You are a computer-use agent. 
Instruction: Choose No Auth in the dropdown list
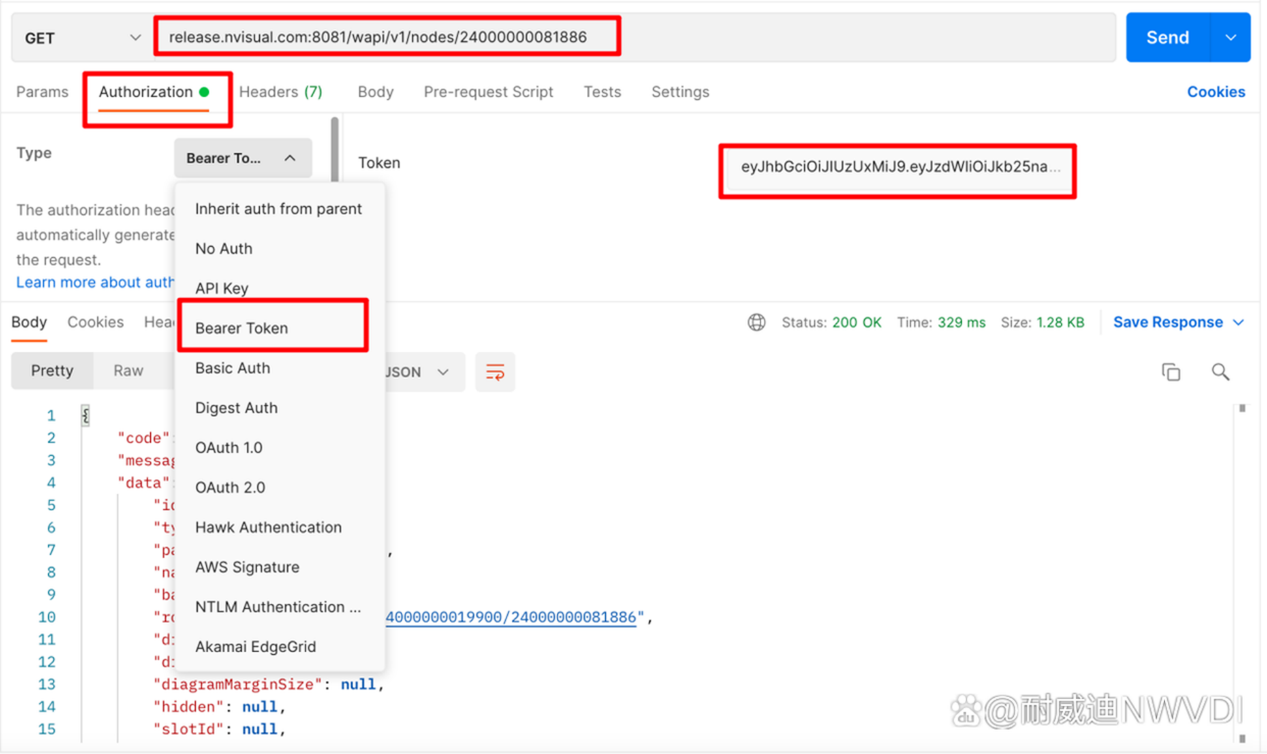click(x=224, y=248)
